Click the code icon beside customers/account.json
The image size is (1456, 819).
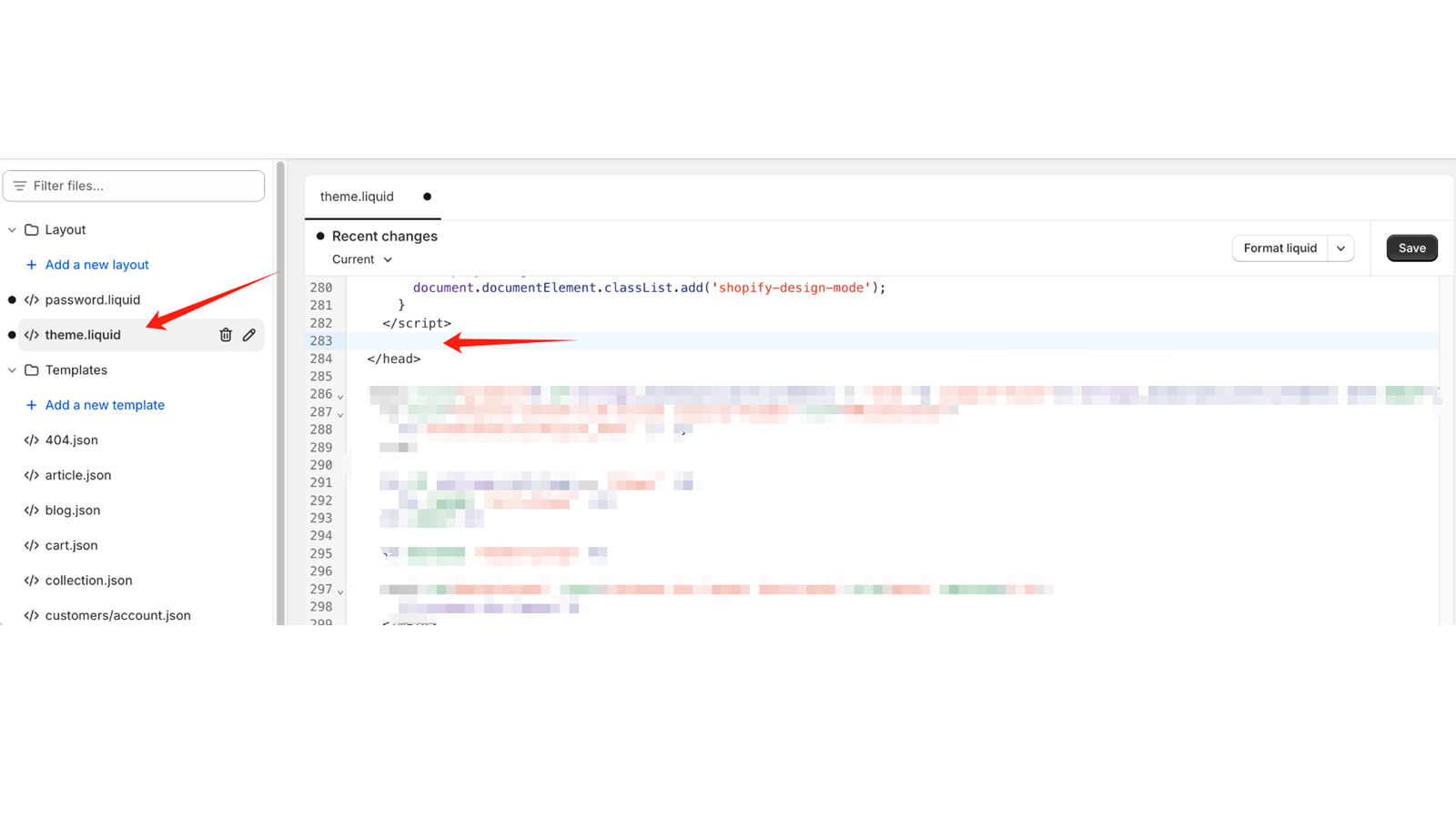coord(32,615)
